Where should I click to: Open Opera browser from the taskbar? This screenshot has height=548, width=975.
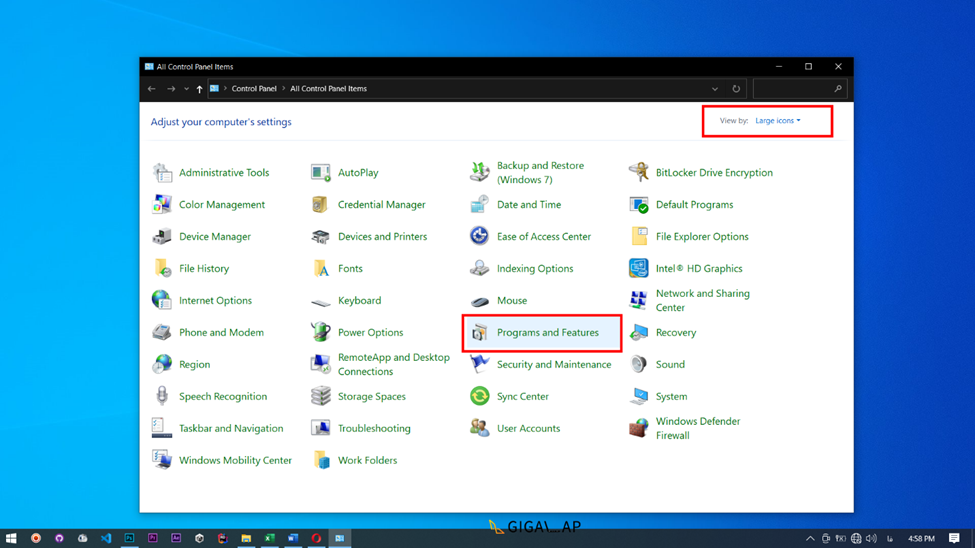coord(316,538)
